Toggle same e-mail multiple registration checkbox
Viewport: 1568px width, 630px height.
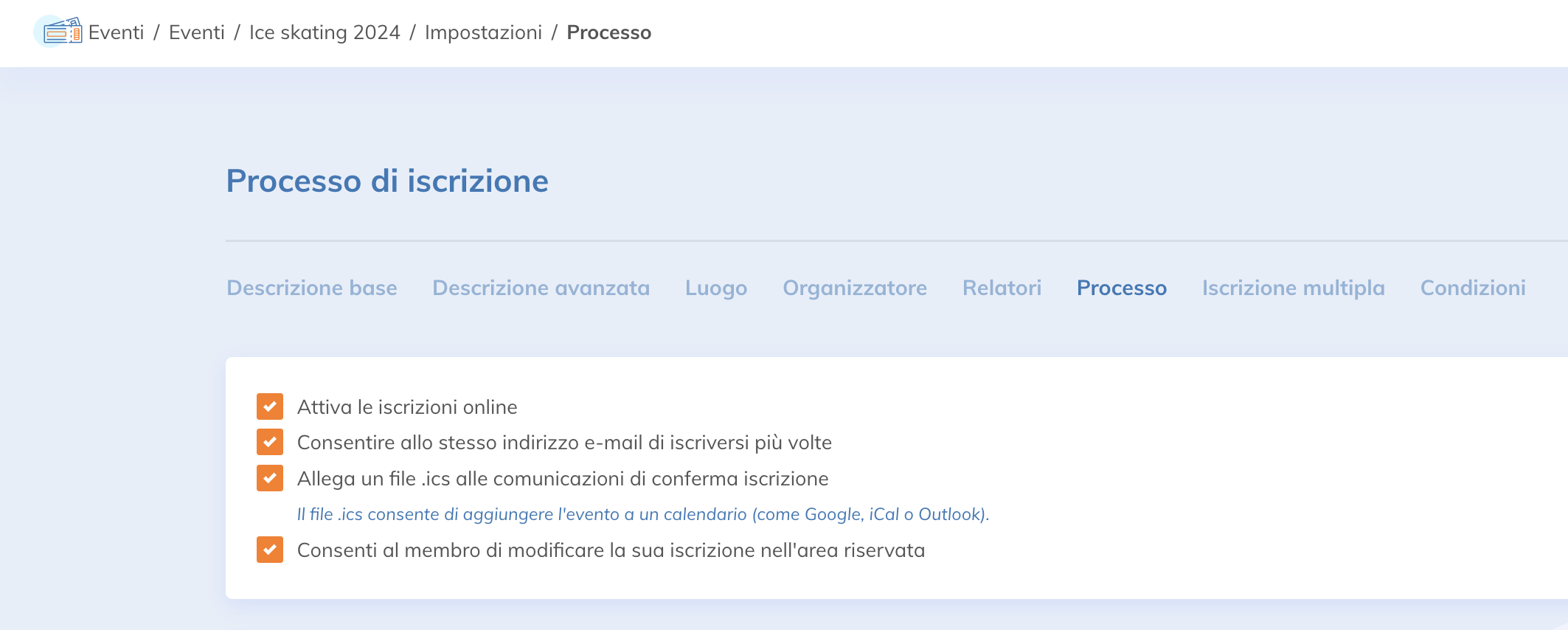coord(270,442)
